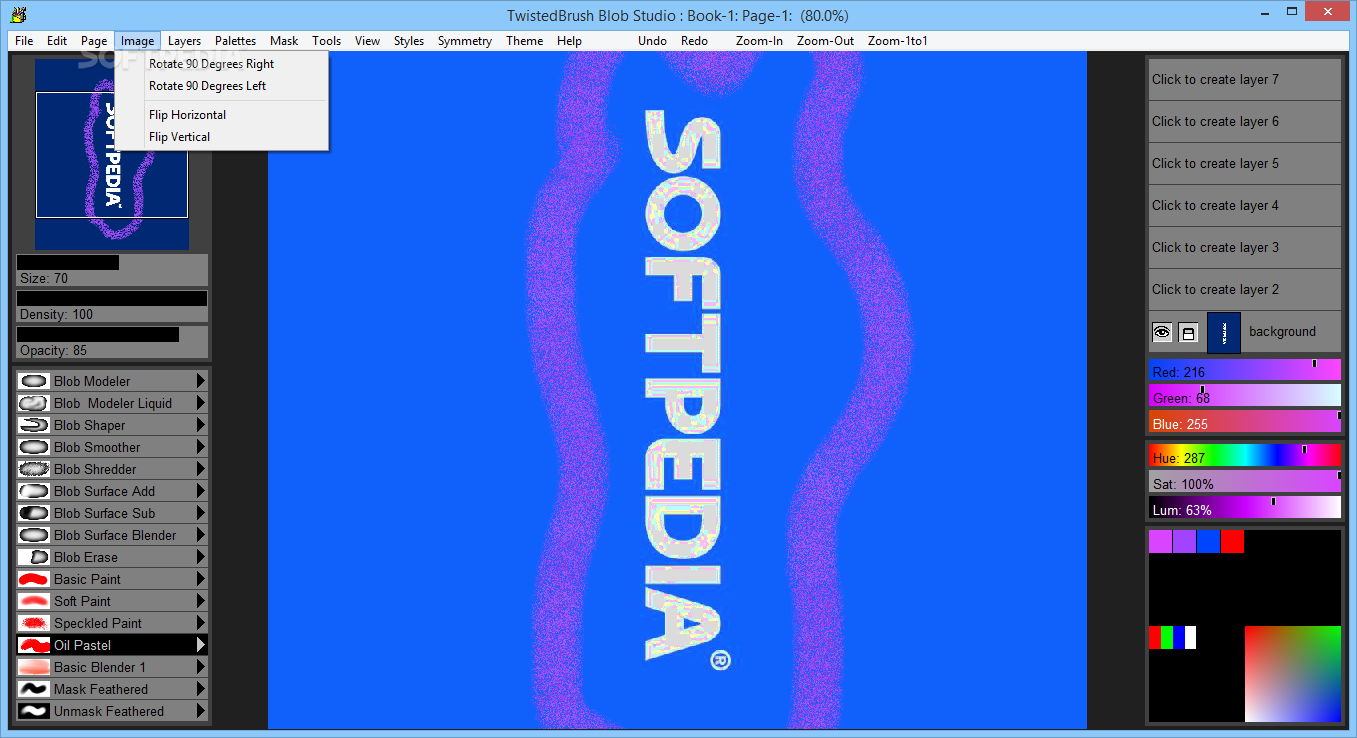Pick the red swatch in top palette row

click(x=1232, y=541)
